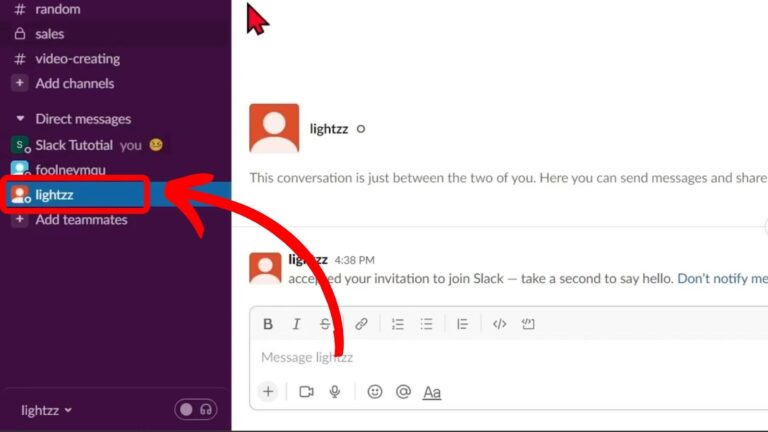The height and width of the screenshot is (432, 768).
Task: Click the 4:38 PM message timestamp
Action: coord(354,260)
